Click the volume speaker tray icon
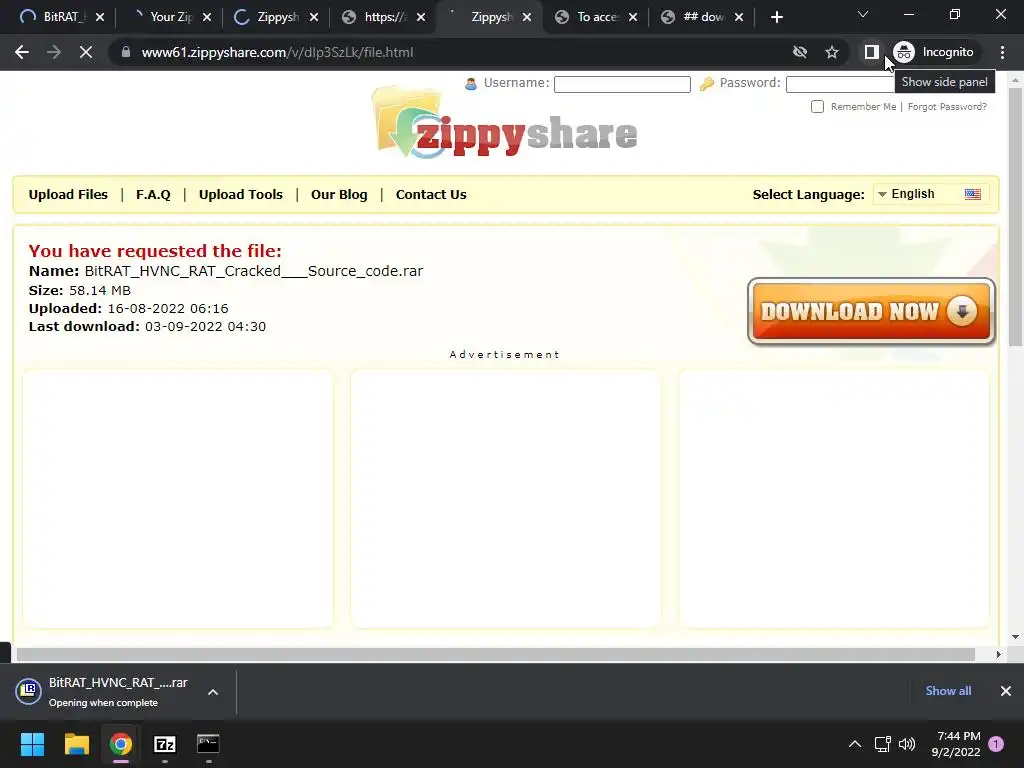Viewport: 1024px width, 768px height. [x=907, y=744]
